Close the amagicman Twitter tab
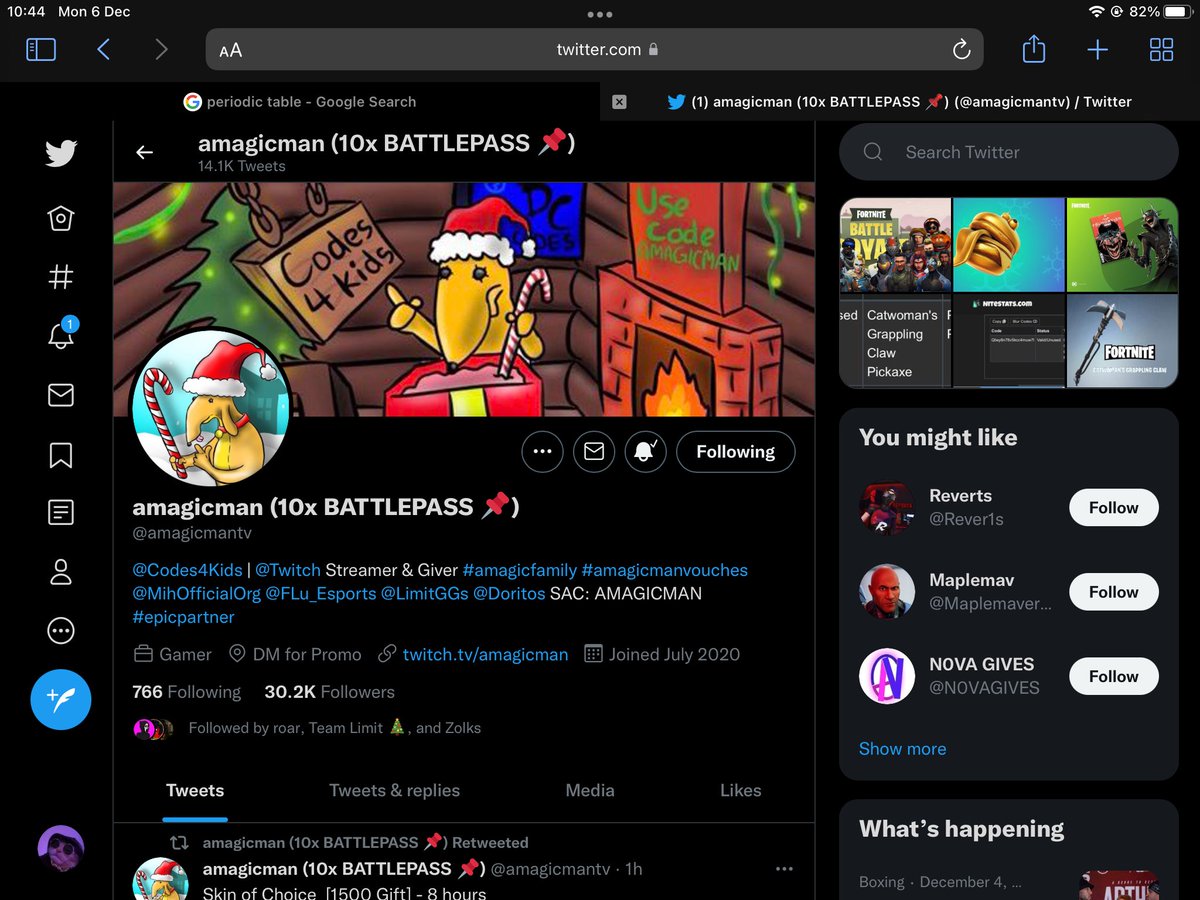 click(619, 101)
